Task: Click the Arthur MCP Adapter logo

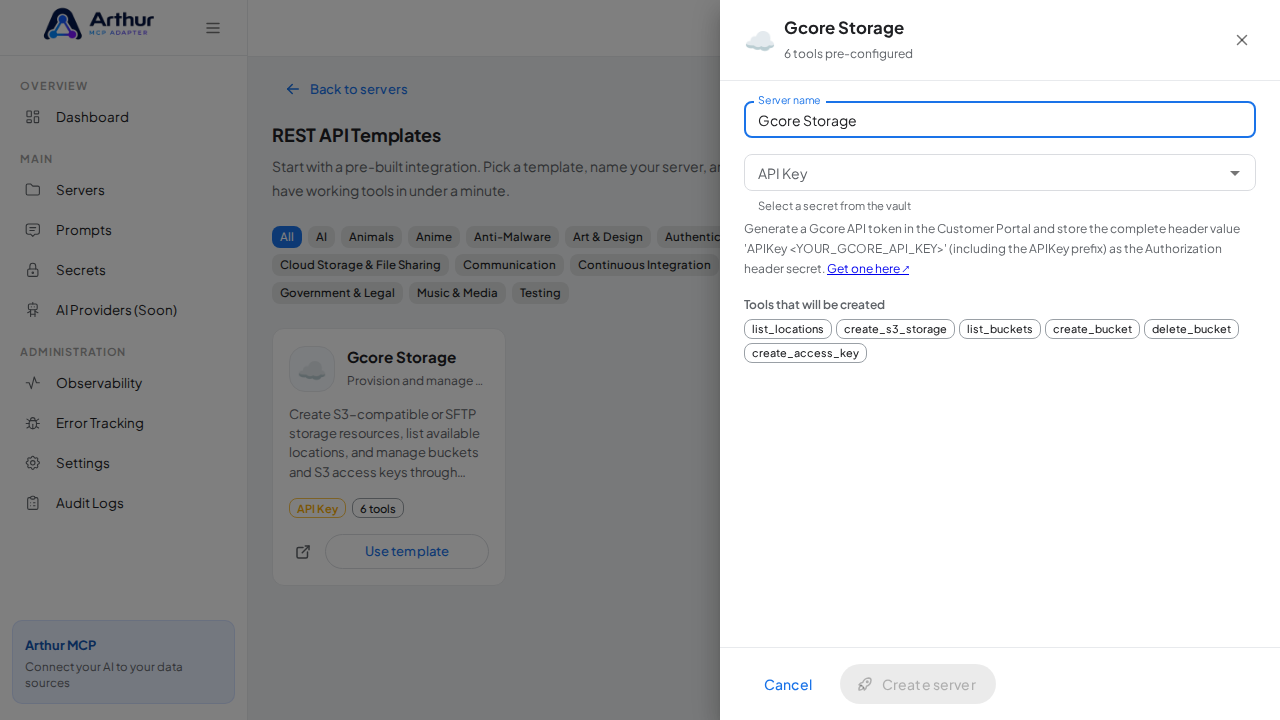Action: (x=99, y=24)
